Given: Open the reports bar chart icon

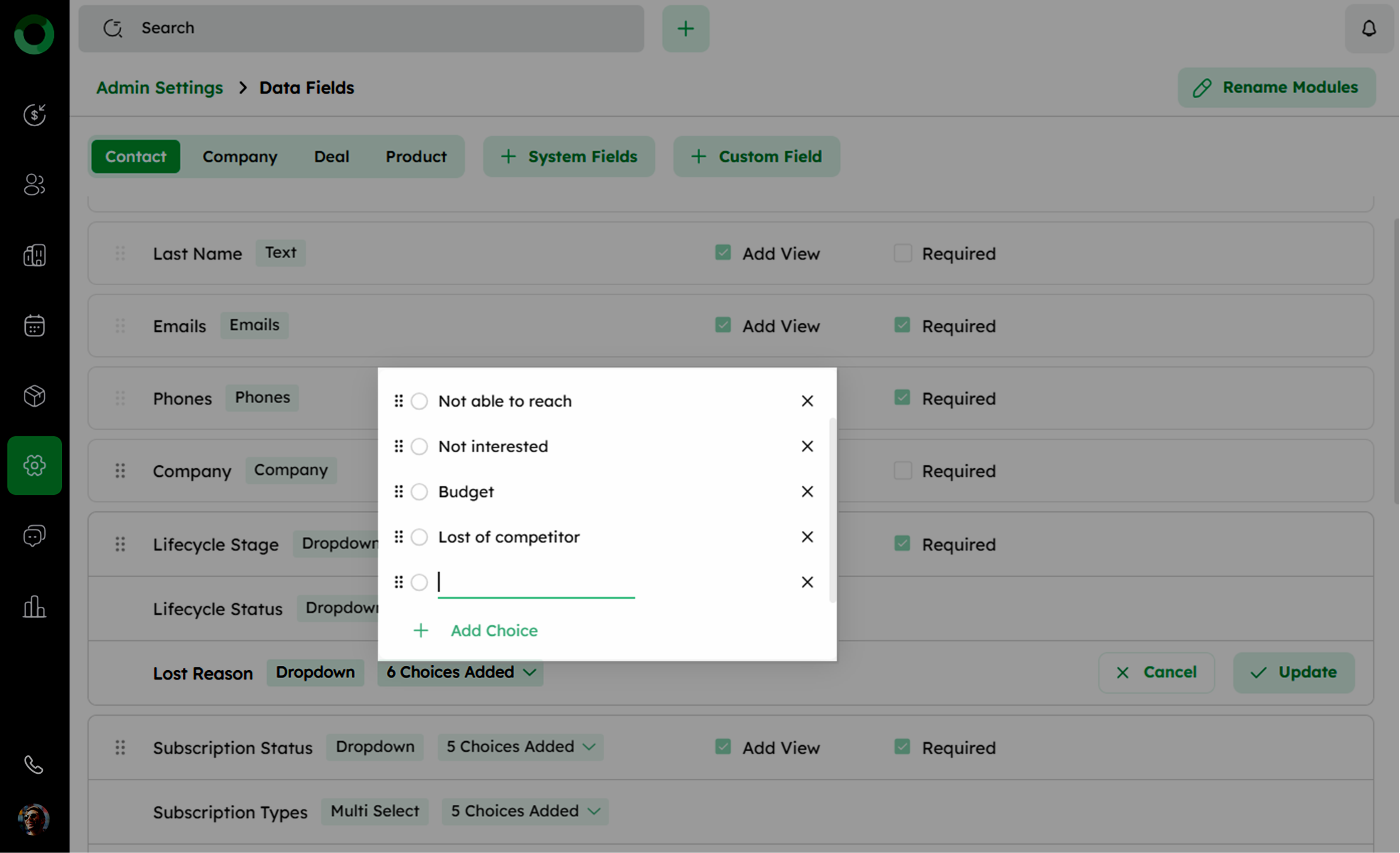Looking at the screenshot, I should coord(34,607).
